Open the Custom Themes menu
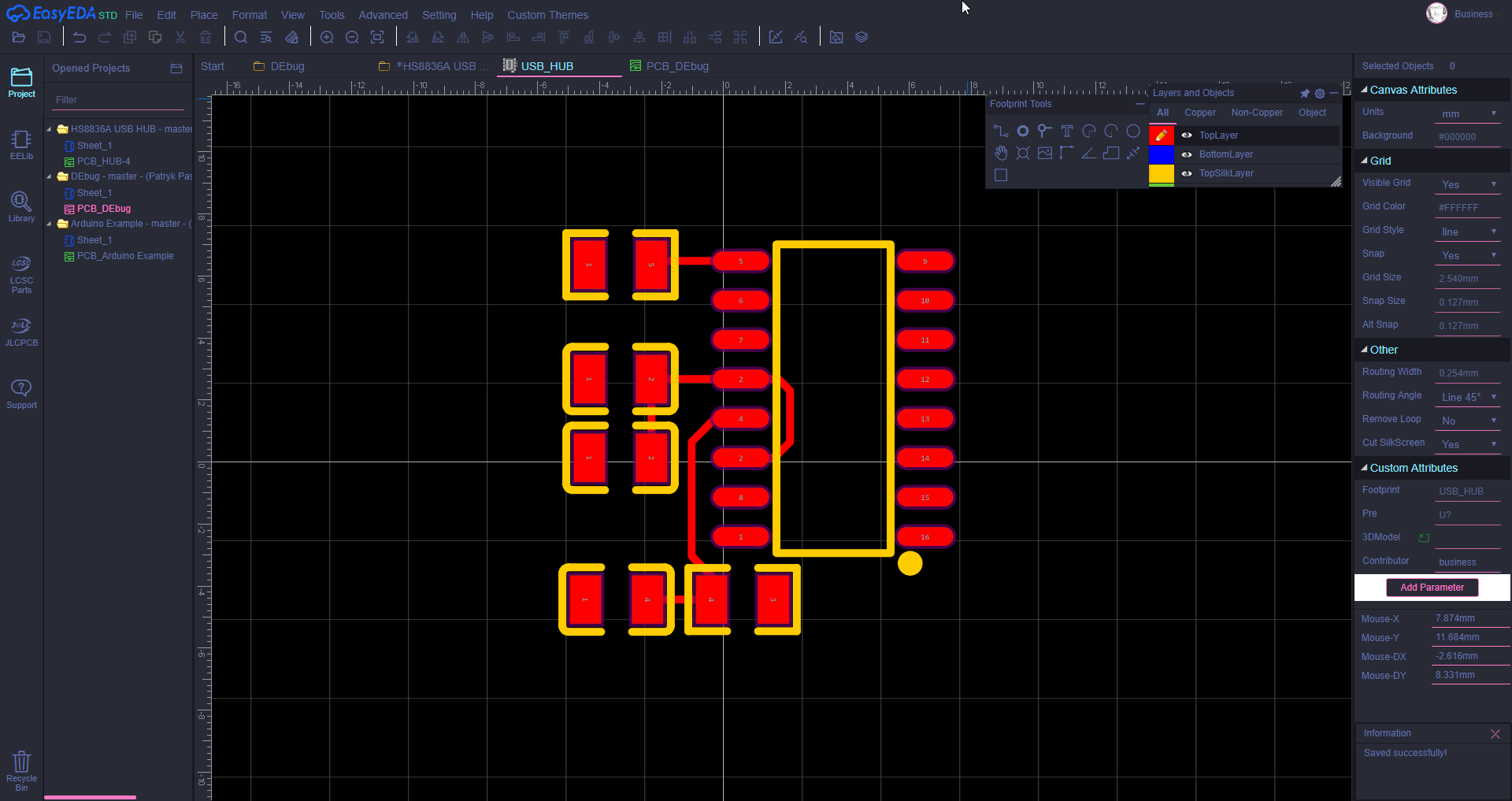1512x801 pixels. 547,15
